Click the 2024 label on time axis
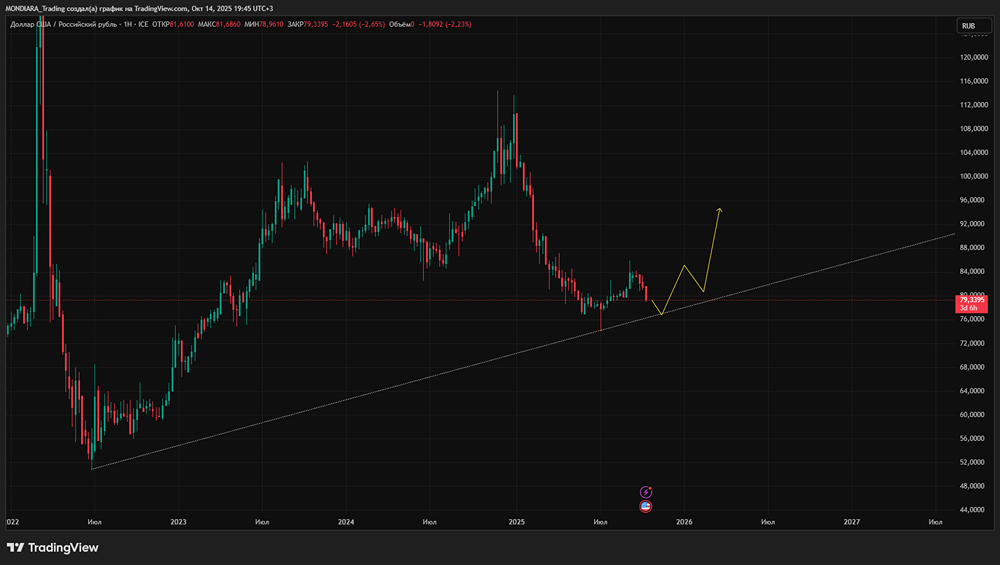Screen dimensions: 1000x565 (346, 522)
